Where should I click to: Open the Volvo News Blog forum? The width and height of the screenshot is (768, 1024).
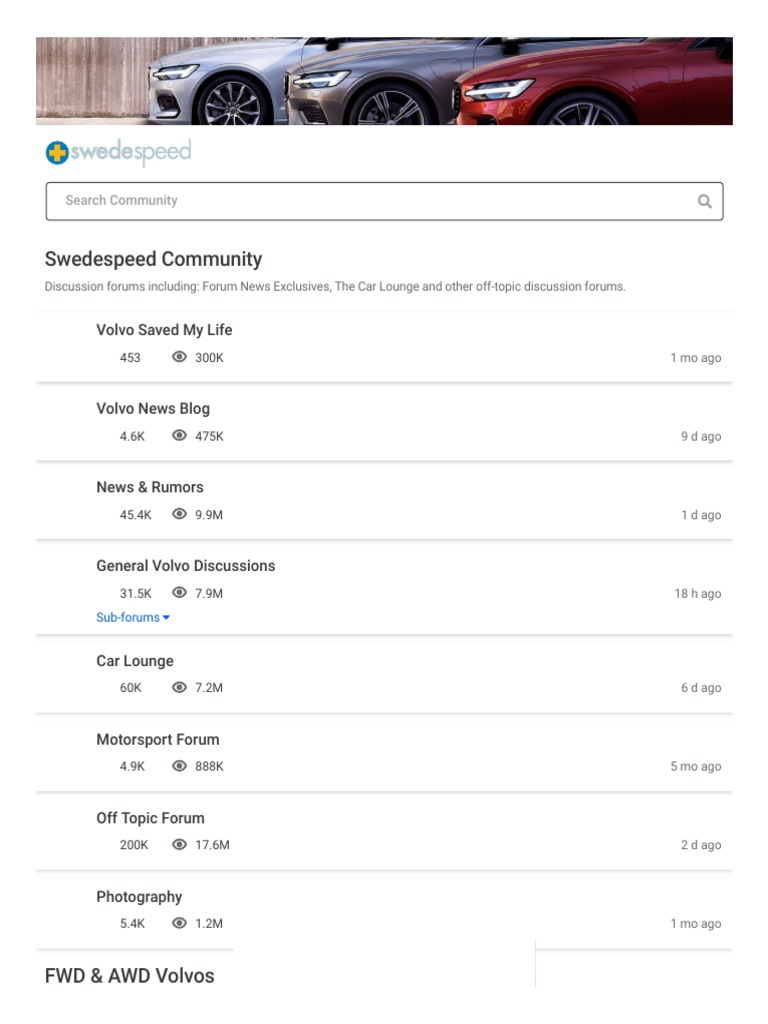tap(153, 409)
